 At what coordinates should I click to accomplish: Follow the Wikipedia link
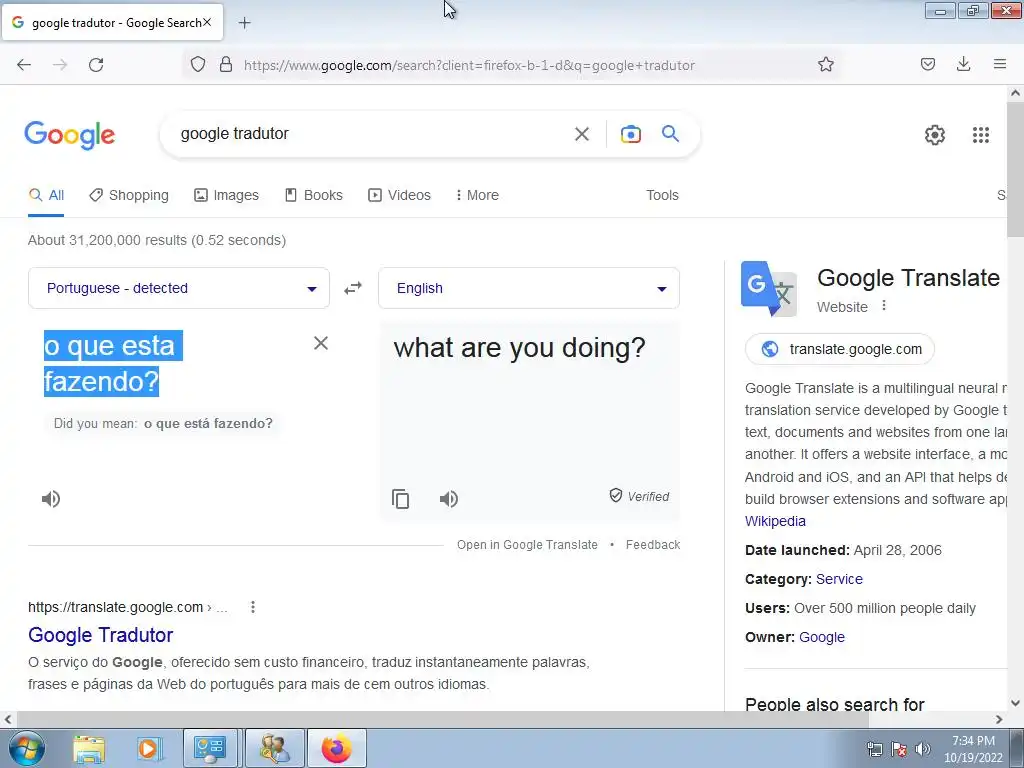pos(775,521)
